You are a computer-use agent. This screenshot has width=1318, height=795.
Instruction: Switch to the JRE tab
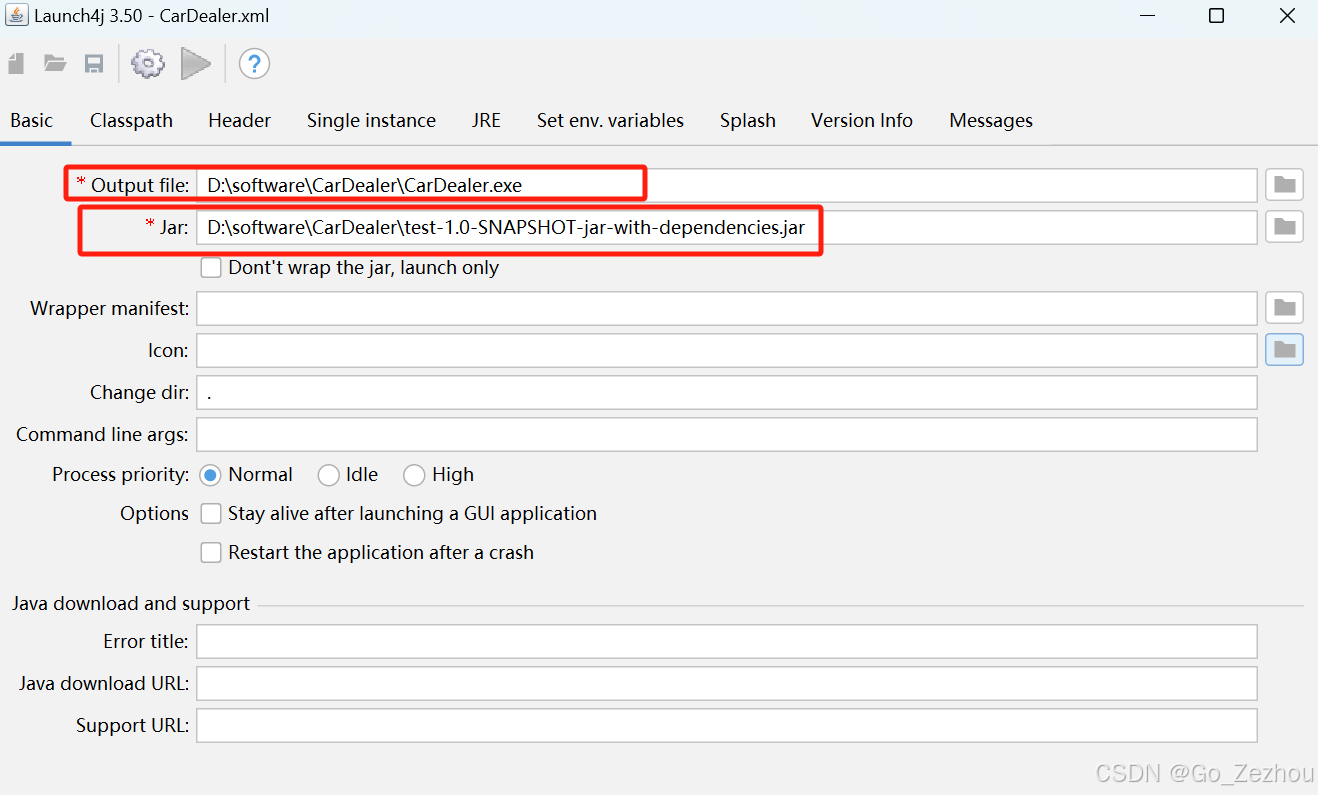(486, 120)
